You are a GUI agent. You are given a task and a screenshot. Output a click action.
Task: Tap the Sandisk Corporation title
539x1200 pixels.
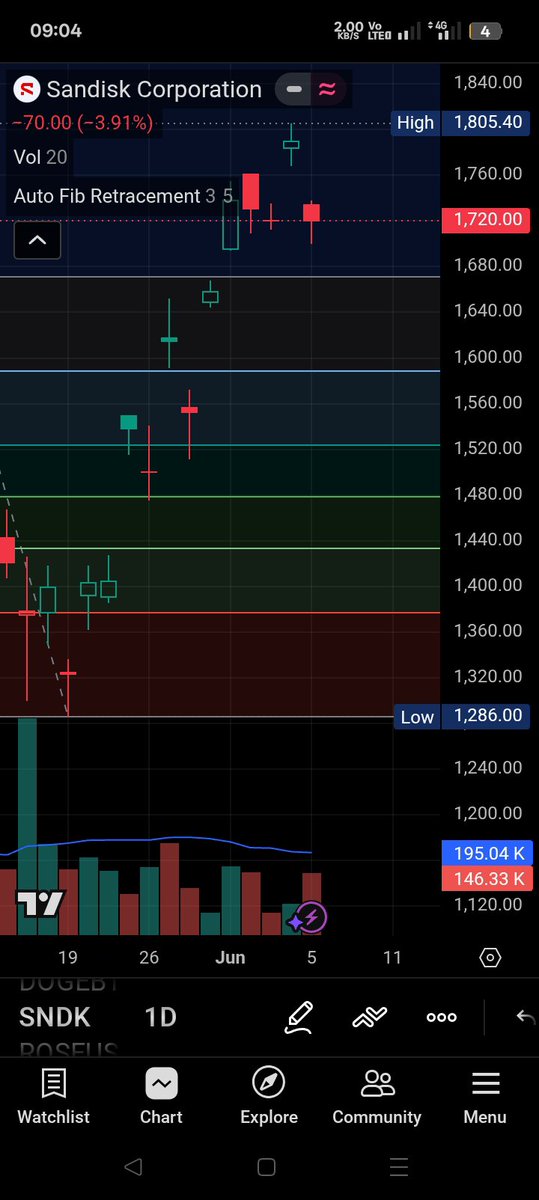(154, 89)
